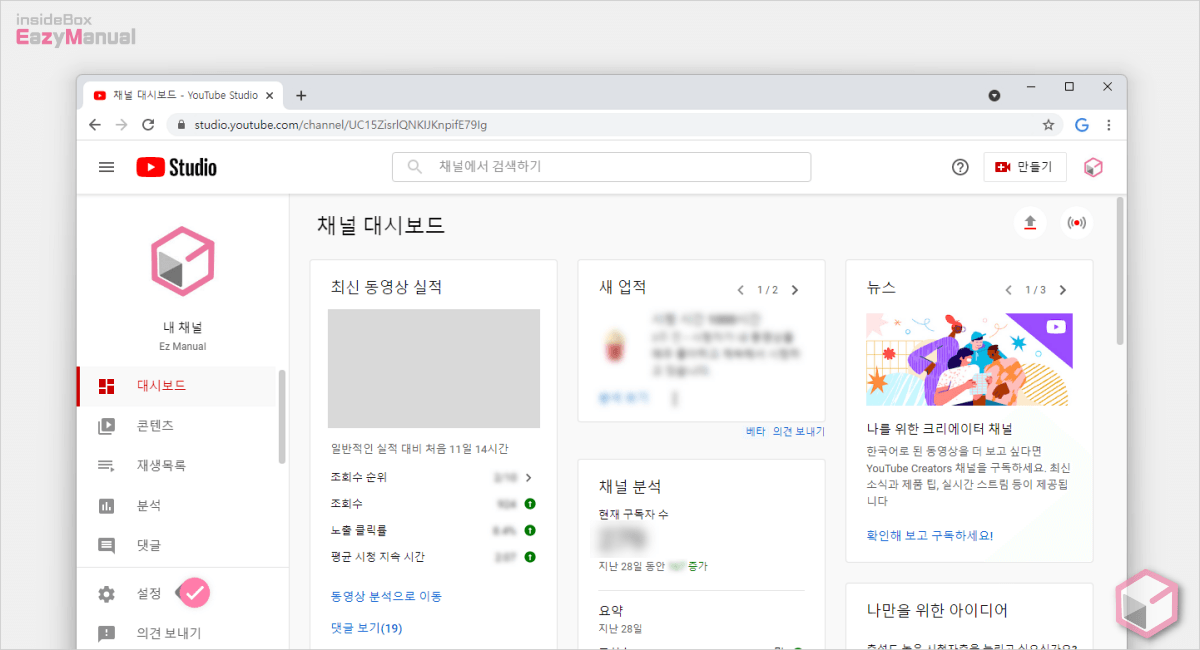Click the 노출 클릭률 row label
Screen dimensions: 1200x650
click(x=357, y=530)
